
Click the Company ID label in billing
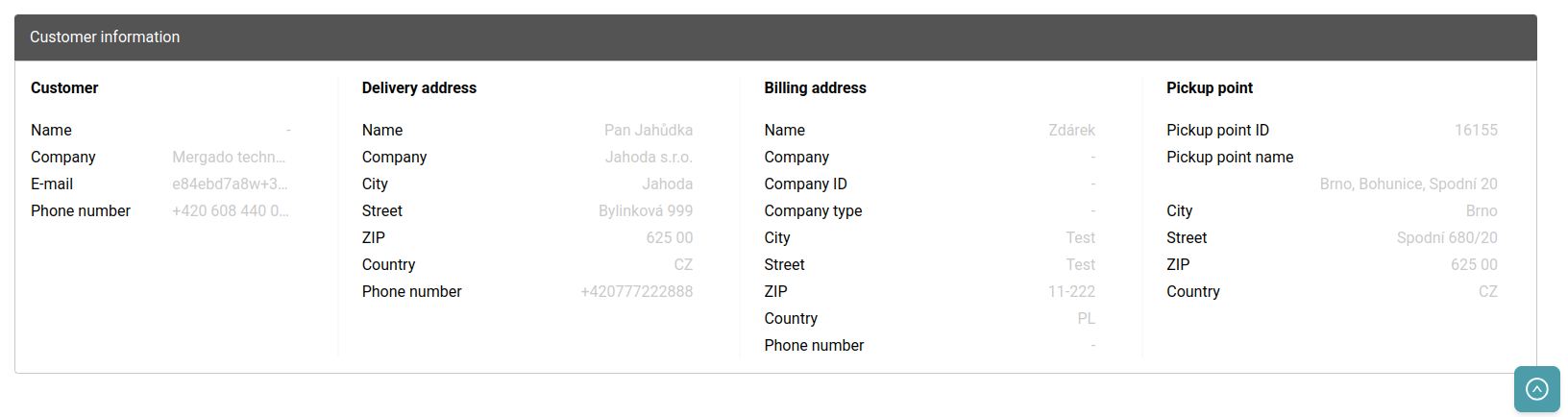pyautogui.click(x=805, y=184)
